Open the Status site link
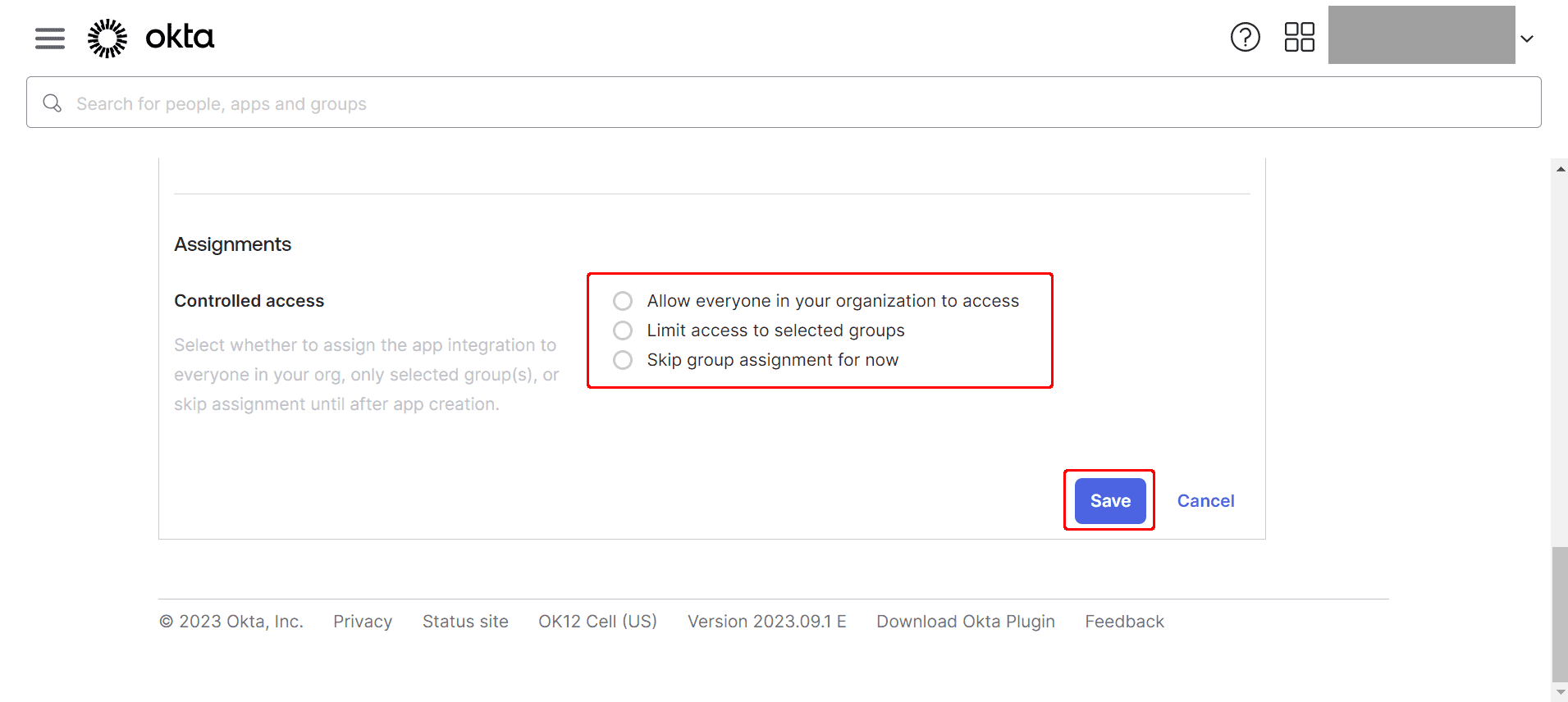Viewport: 1568px width, 702px height. coord(465,622)
